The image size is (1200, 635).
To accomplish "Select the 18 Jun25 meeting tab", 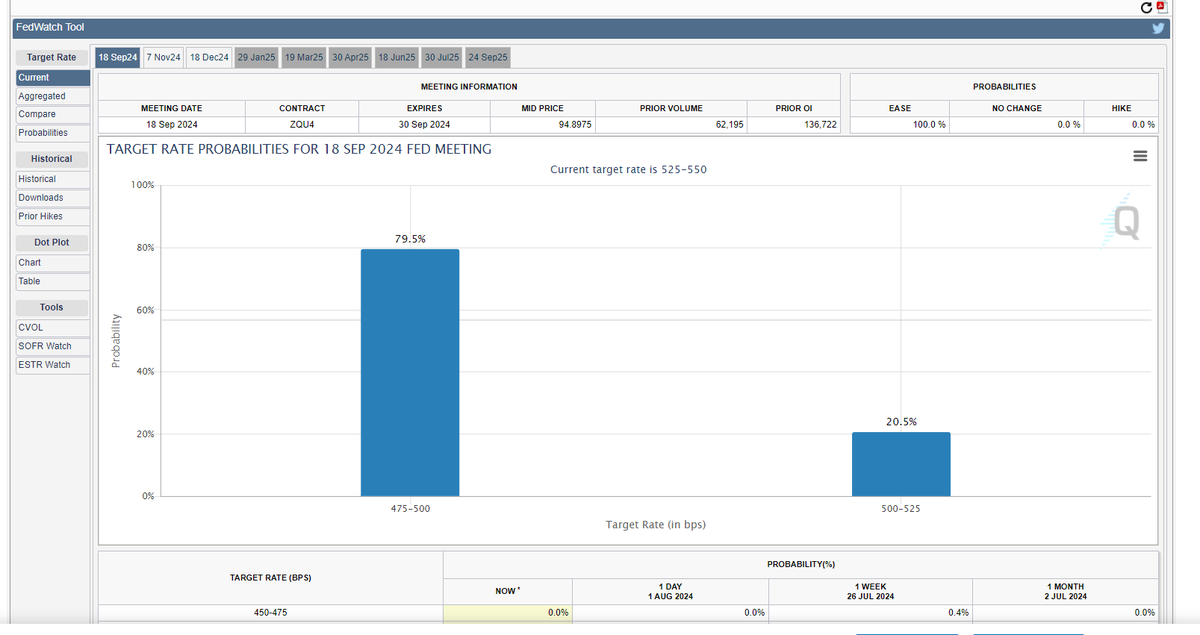I will (x=397, y=57).
